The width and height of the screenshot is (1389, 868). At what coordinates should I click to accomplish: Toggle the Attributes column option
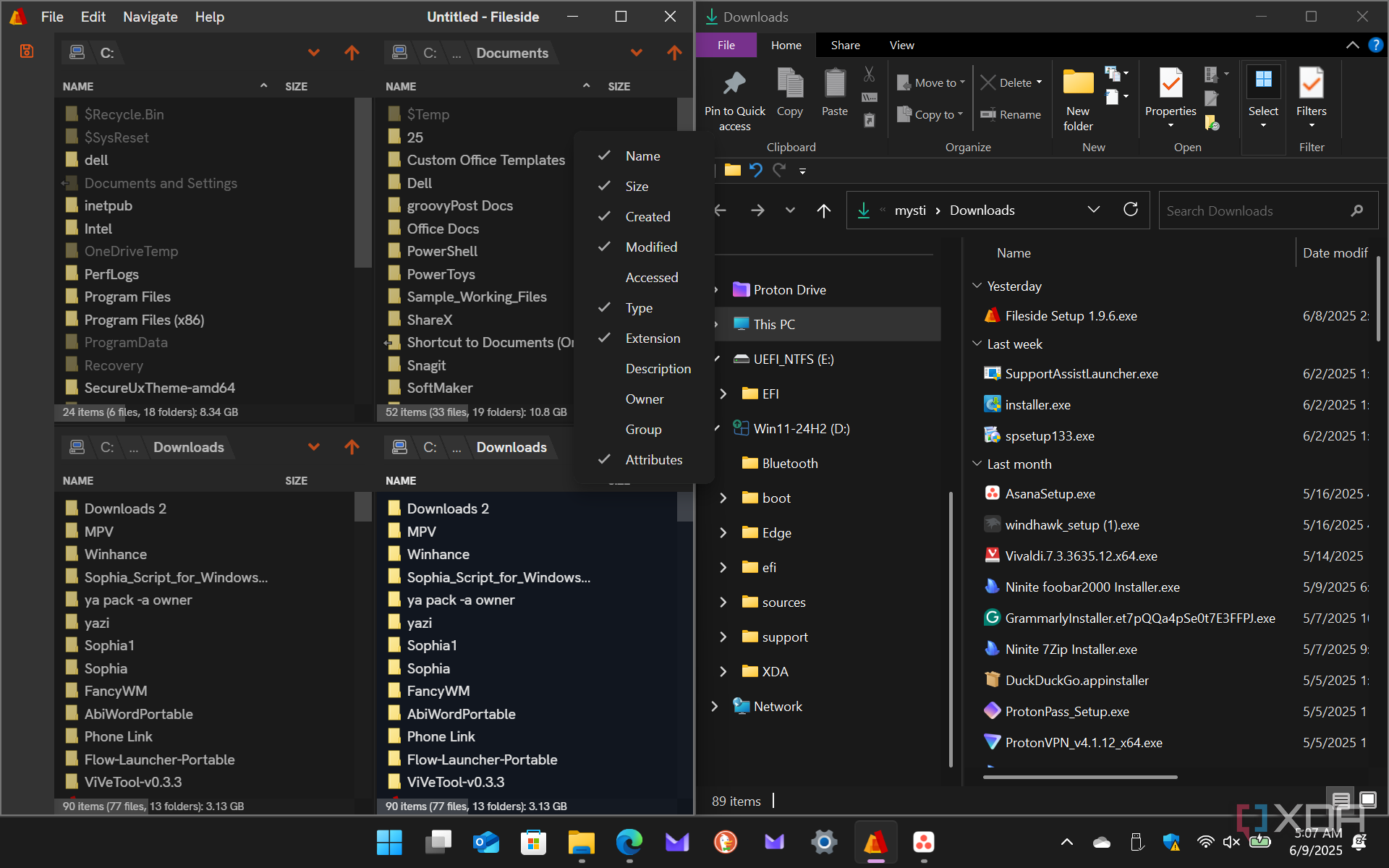pos(644,459)
